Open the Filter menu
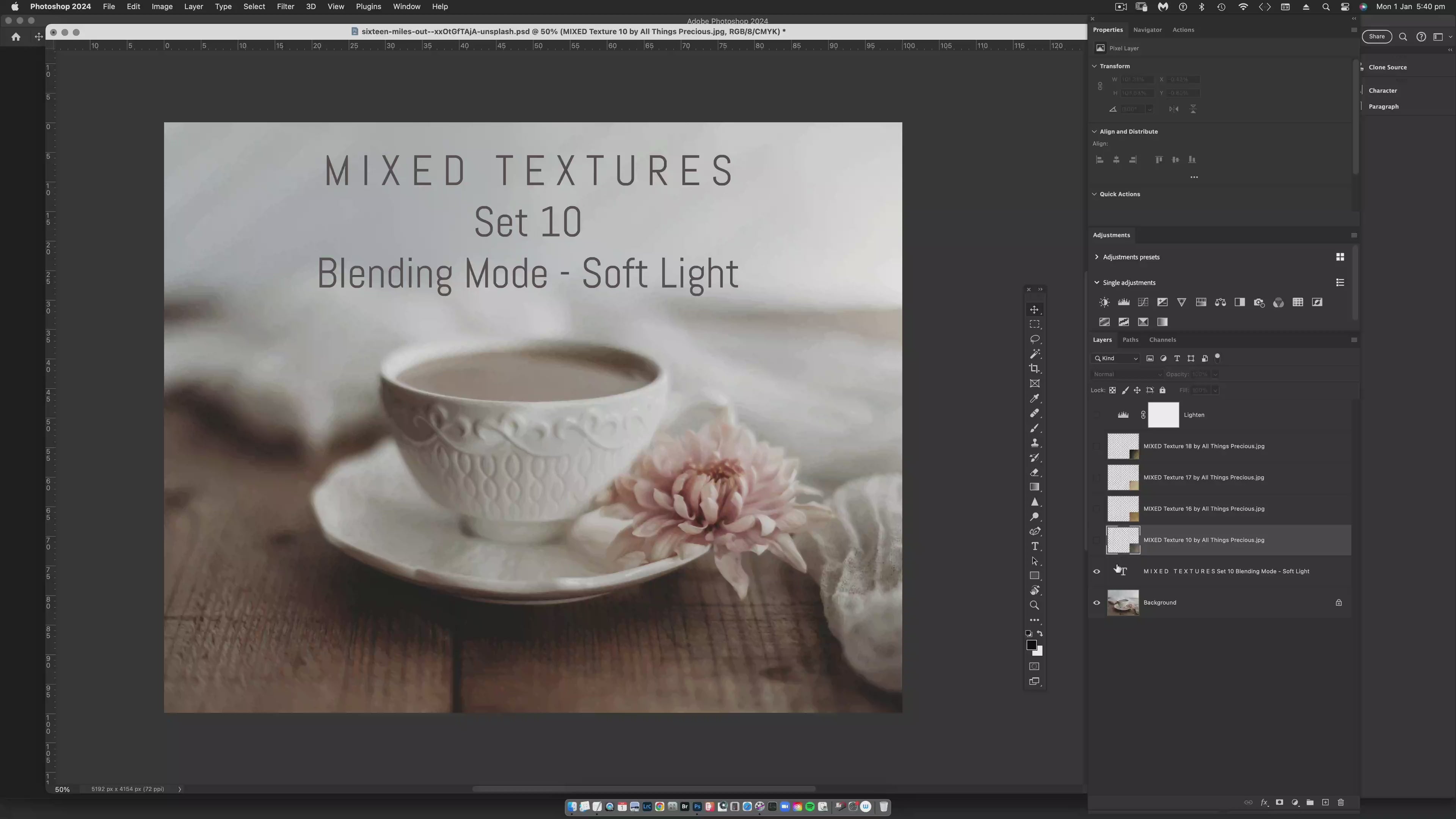The height and width of the screenshot is (819, 1456). point(285,6)
